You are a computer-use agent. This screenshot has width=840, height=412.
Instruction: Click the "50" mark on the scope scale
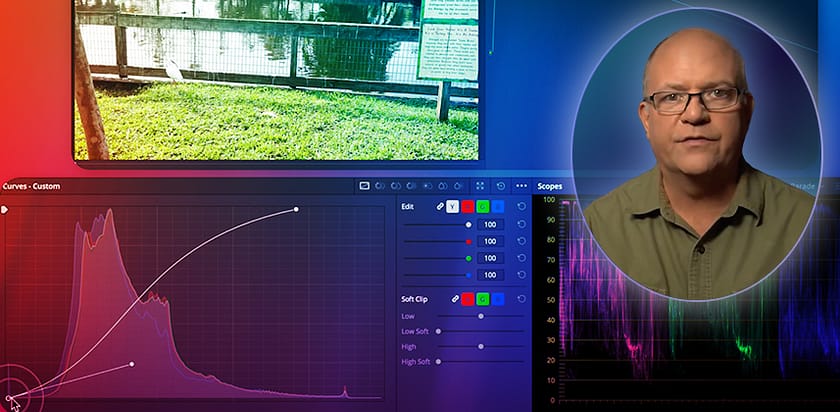point(551,300)
